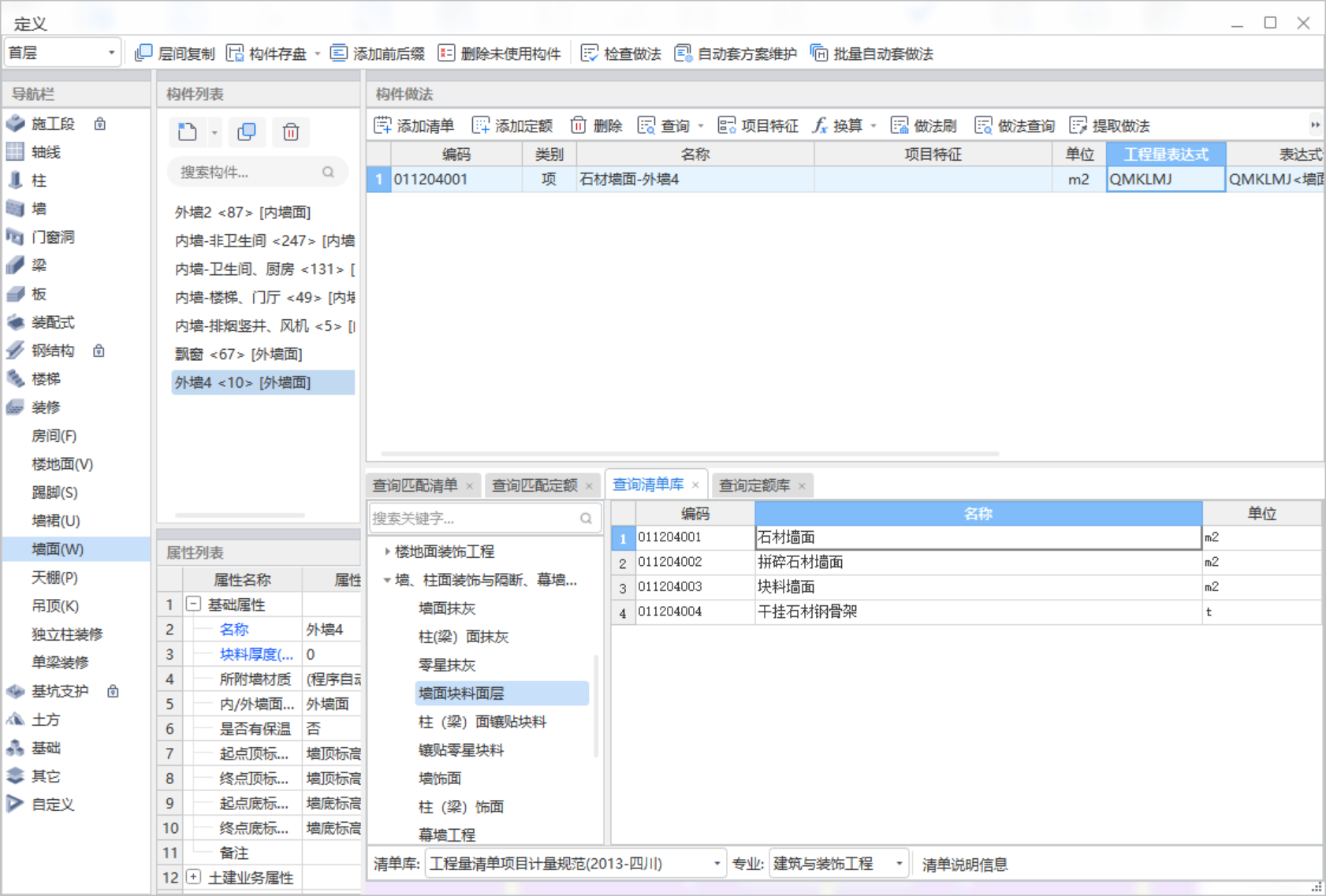Viewport: 1326px width, 896px height.
Task: Switch to 查询匹配定额 tab
Action: [x=534, y=485]
